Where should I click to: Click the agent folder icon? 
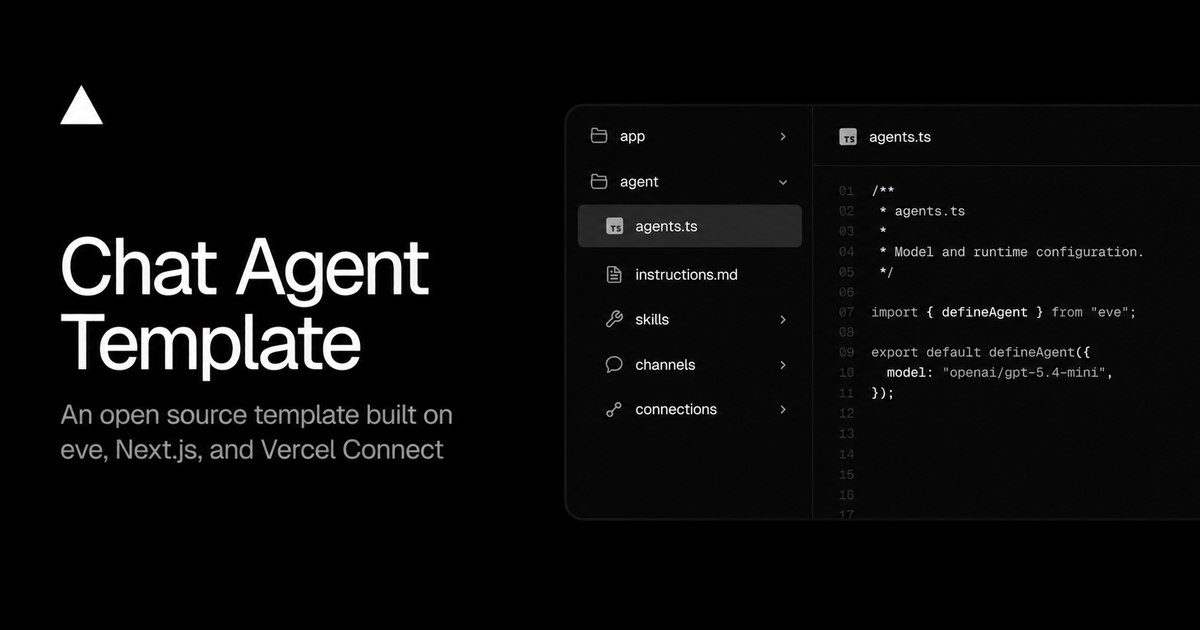599,181
